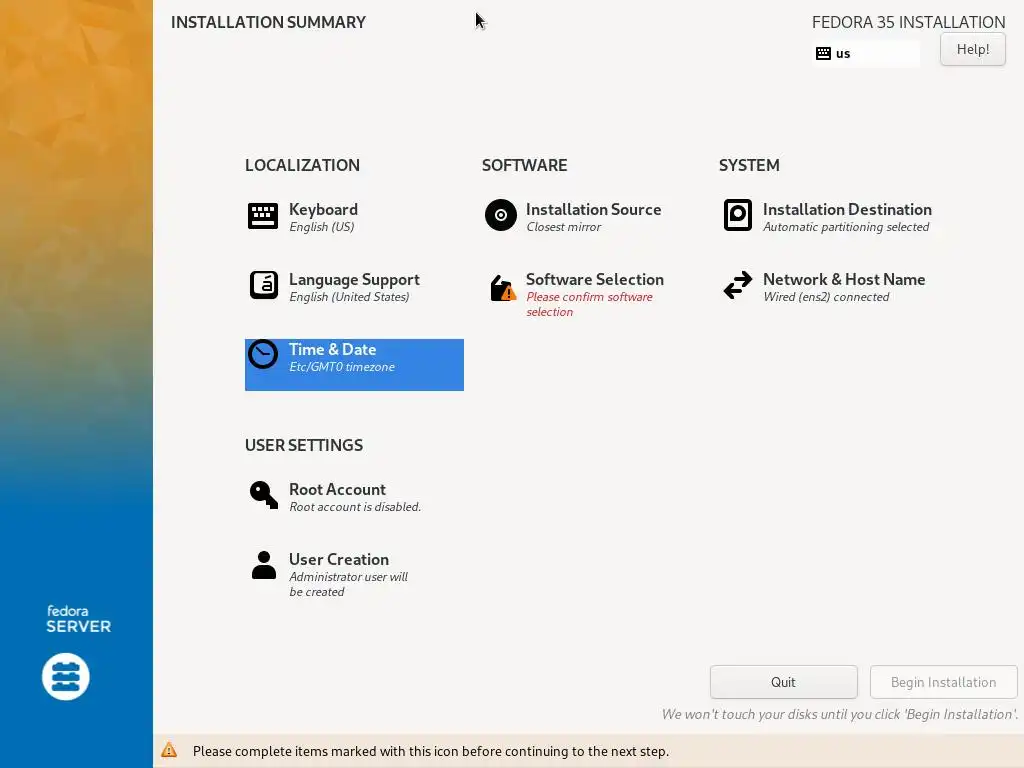Open Installation Source label
This screenshot has height=768, width=1024.
[594, 210]
